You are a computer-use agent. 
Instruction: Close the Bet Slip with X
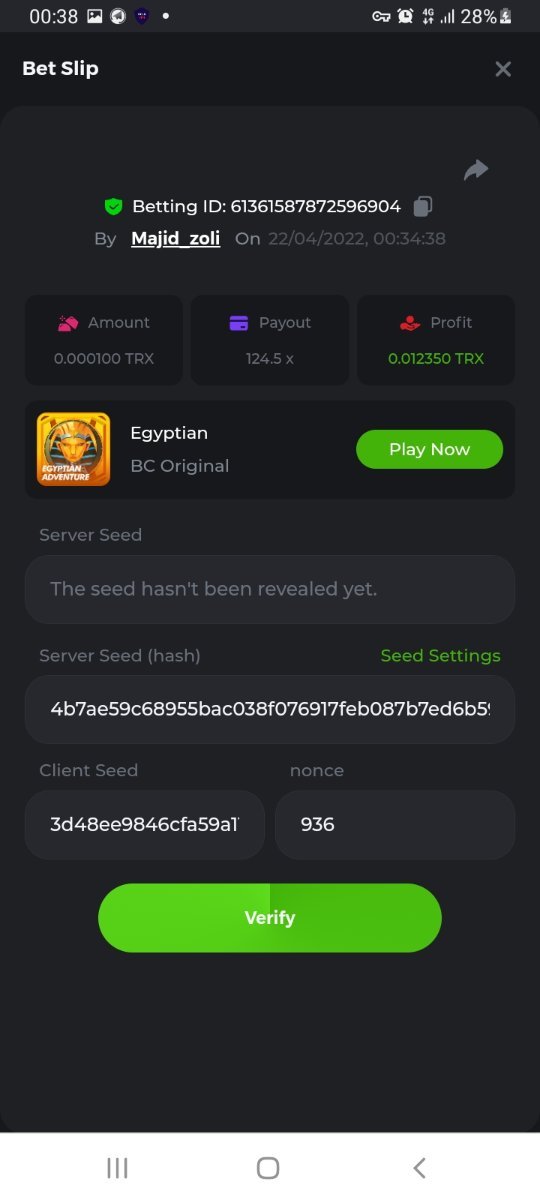pos(503,69)
